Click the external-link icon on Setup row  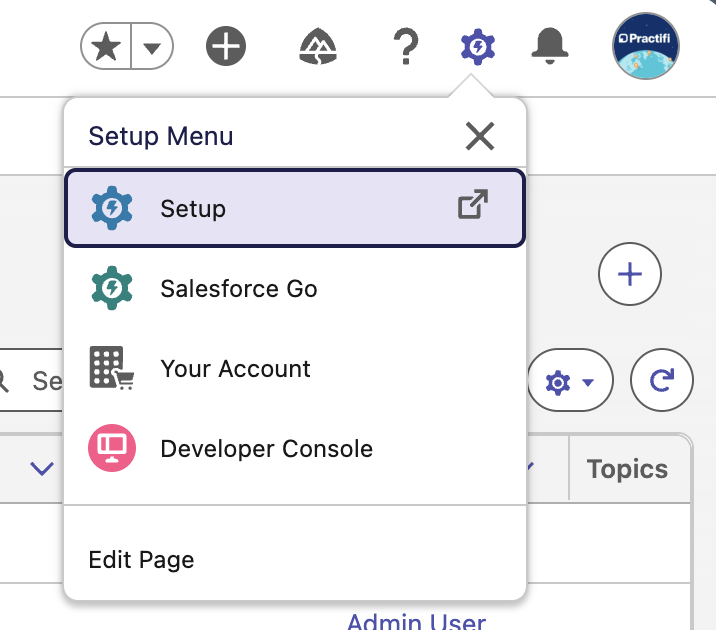473,204
